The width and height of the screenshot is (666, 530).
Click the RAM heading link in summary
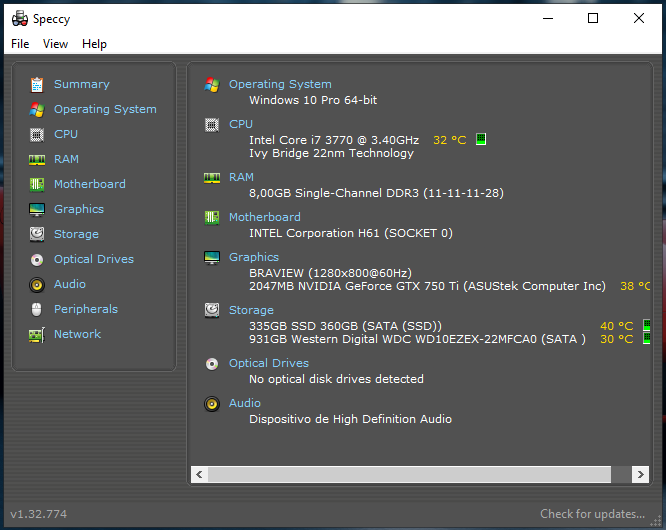coord(241,177)
